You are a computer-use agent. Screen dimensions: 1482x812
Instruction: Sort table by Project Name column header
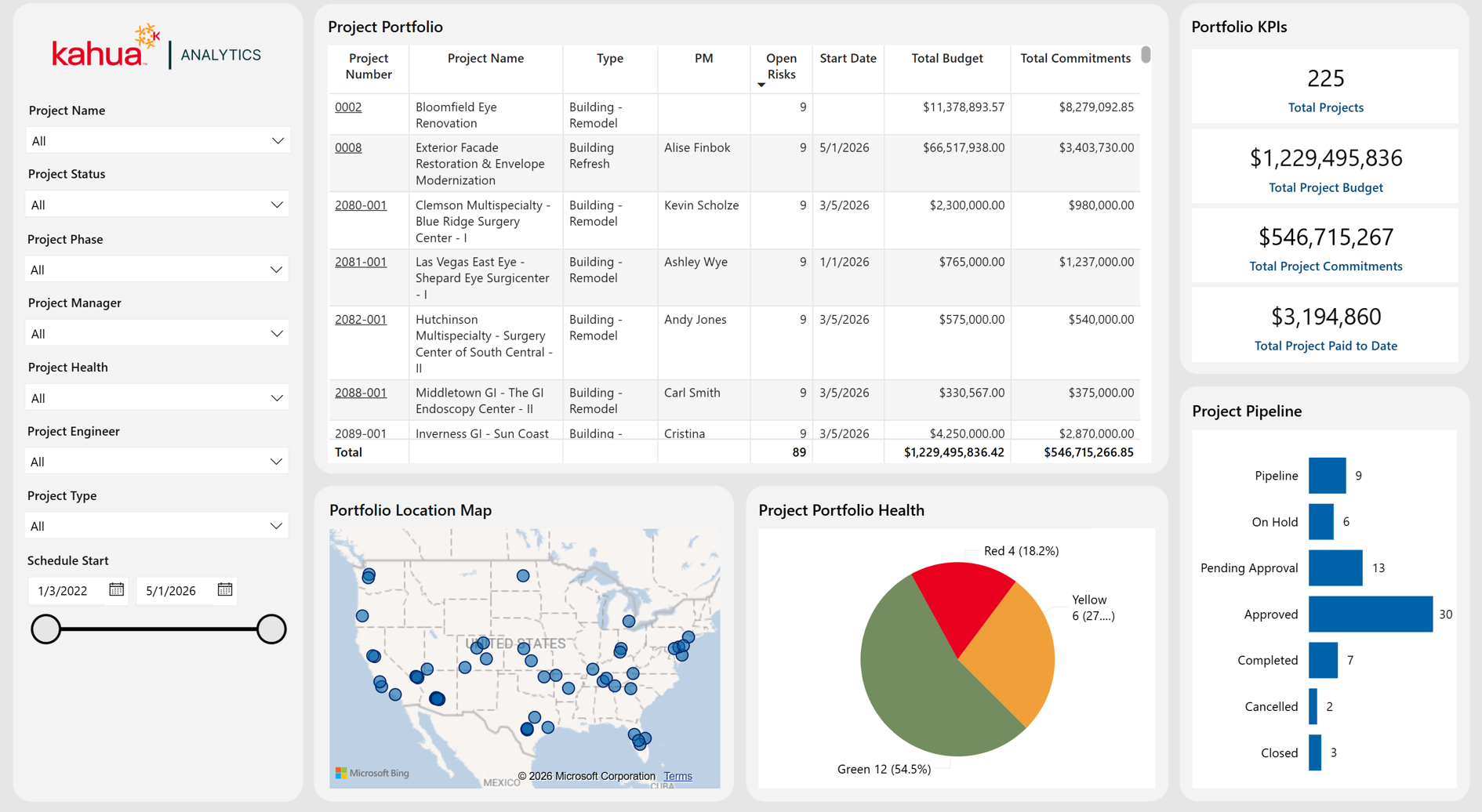485,58
